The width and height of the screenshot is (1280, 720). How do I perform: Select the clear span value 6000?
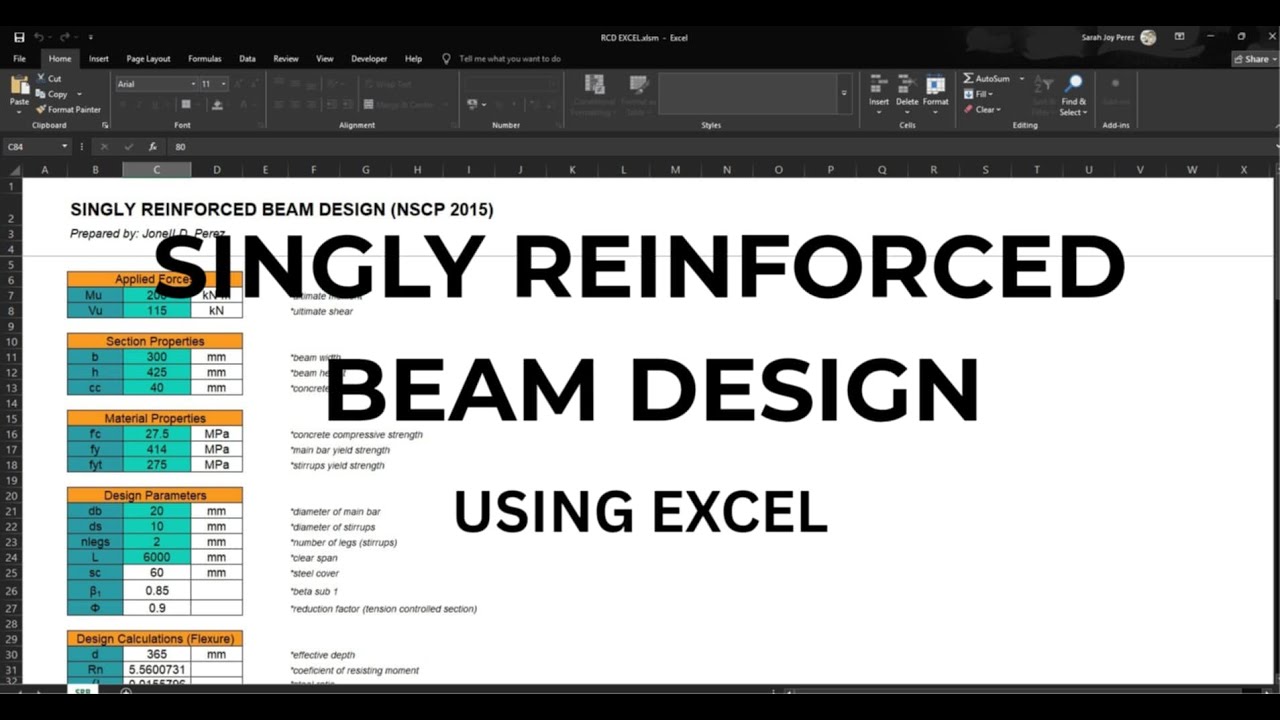pos(157,557)
